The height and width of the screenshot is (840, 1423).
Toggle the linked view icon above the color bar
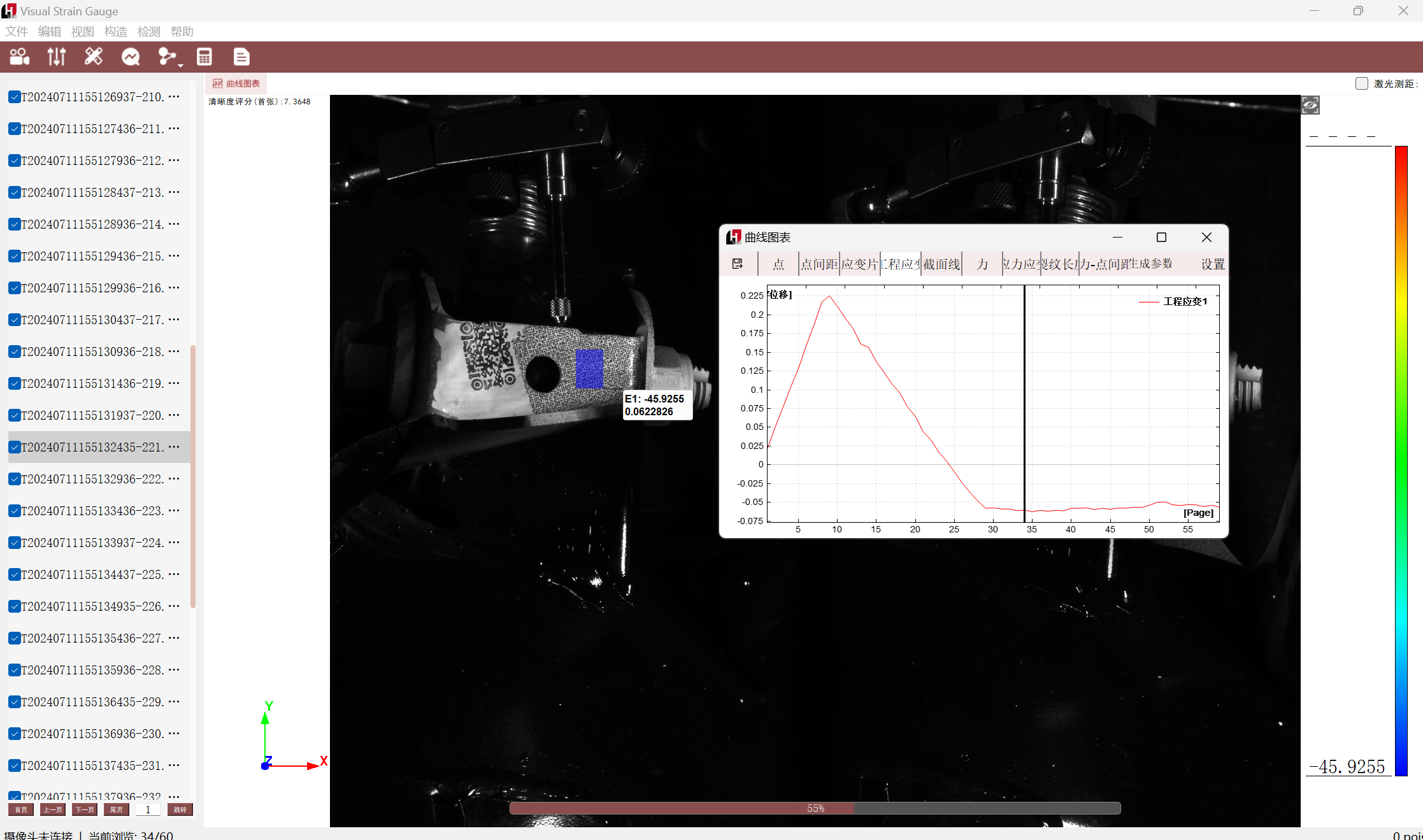(1310, 105)
